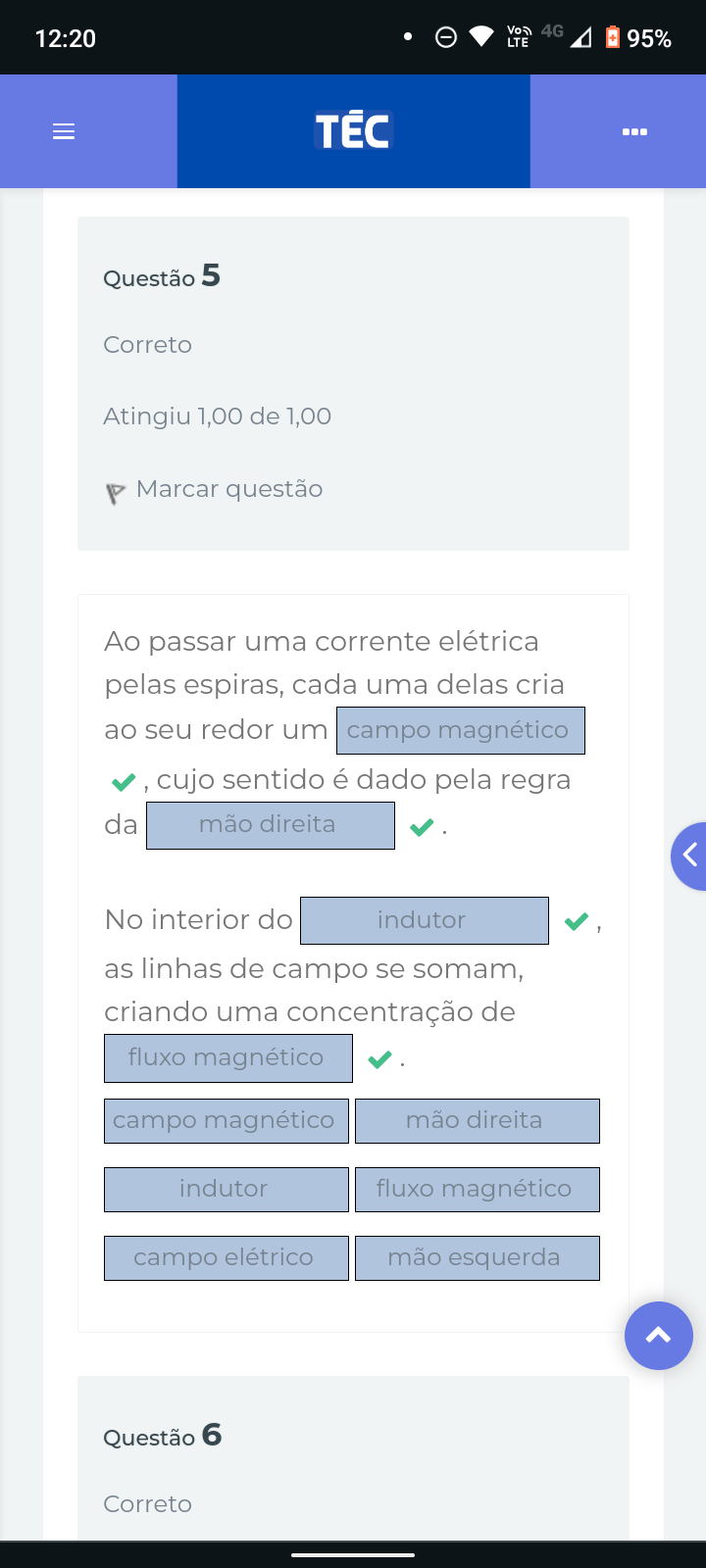
Task: Expand the side drawer arrow
Action: (690, 856)
